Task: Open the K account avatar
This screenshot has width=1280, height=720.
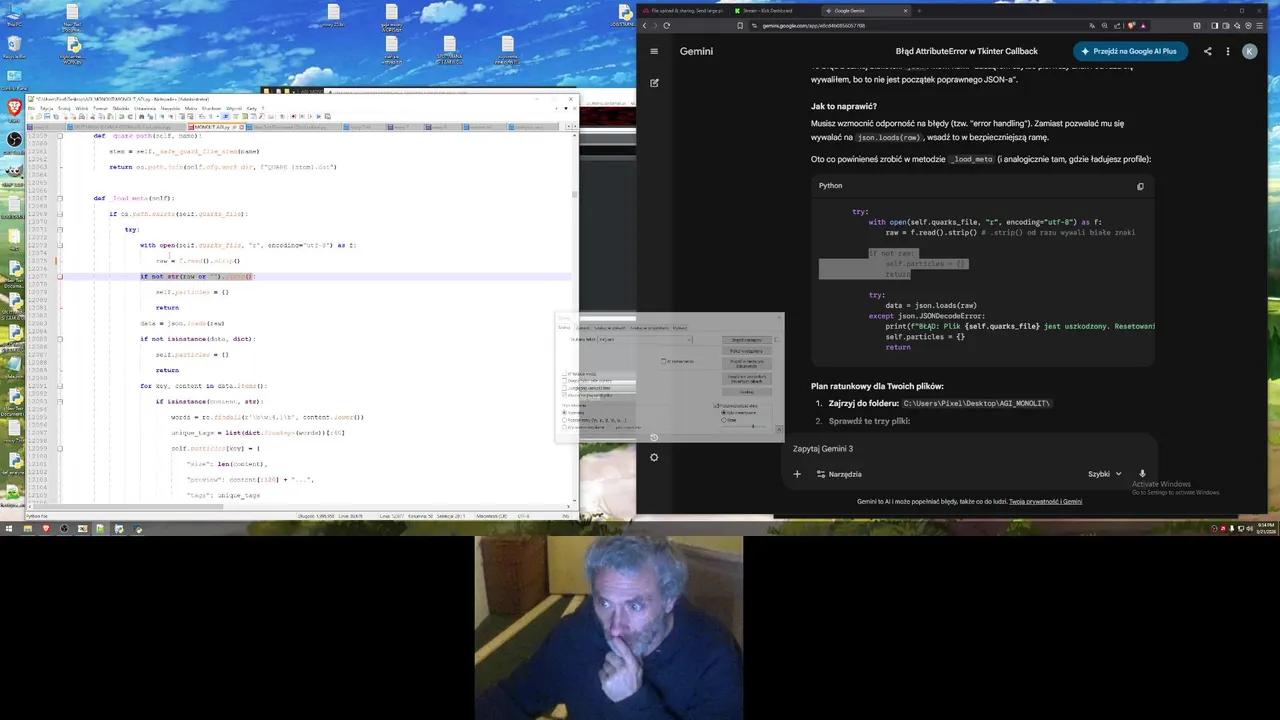Action: tap(1249, 51)
